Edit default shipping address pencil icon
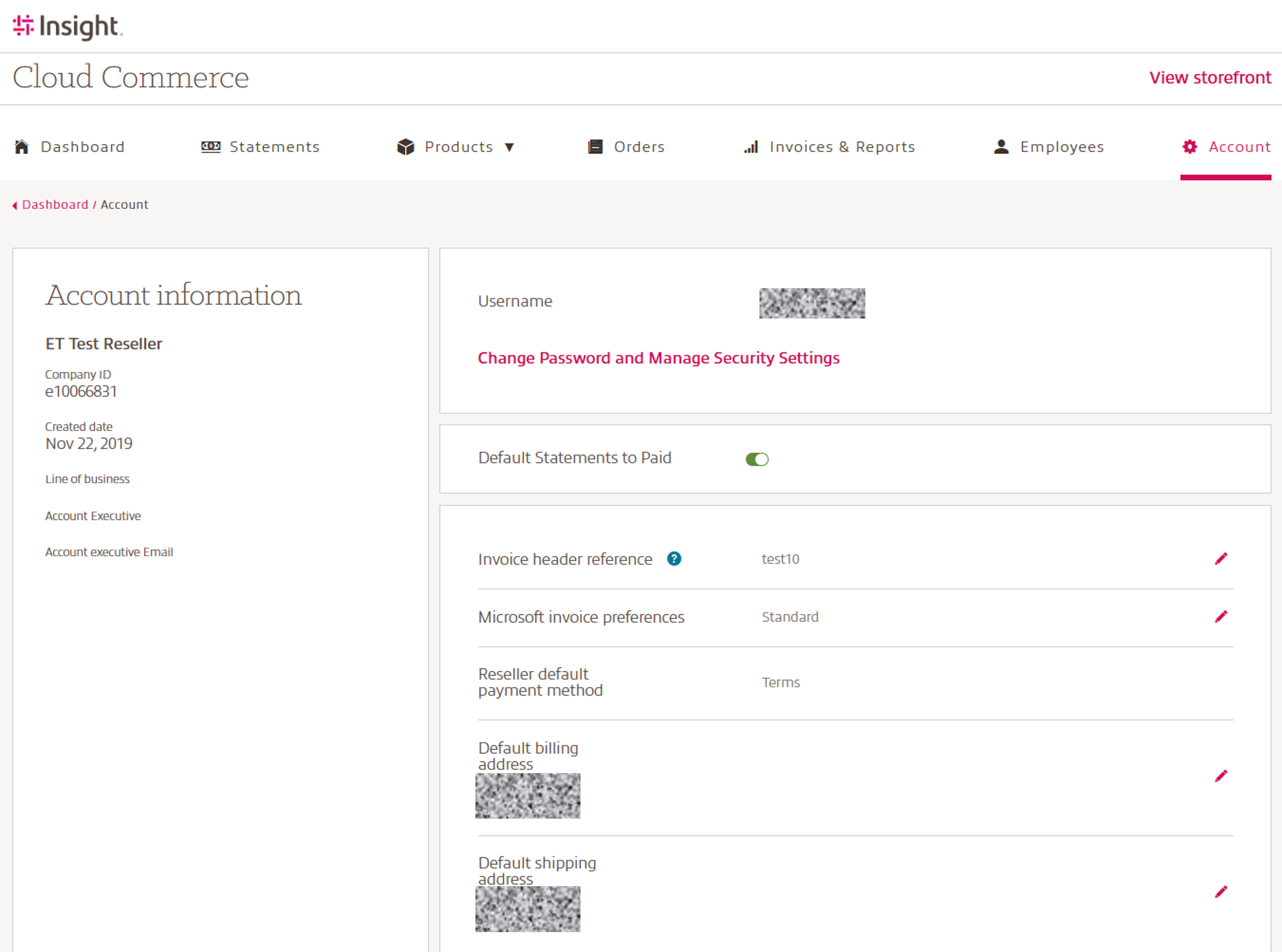The image size is (1282, 952). [1220, 892]
